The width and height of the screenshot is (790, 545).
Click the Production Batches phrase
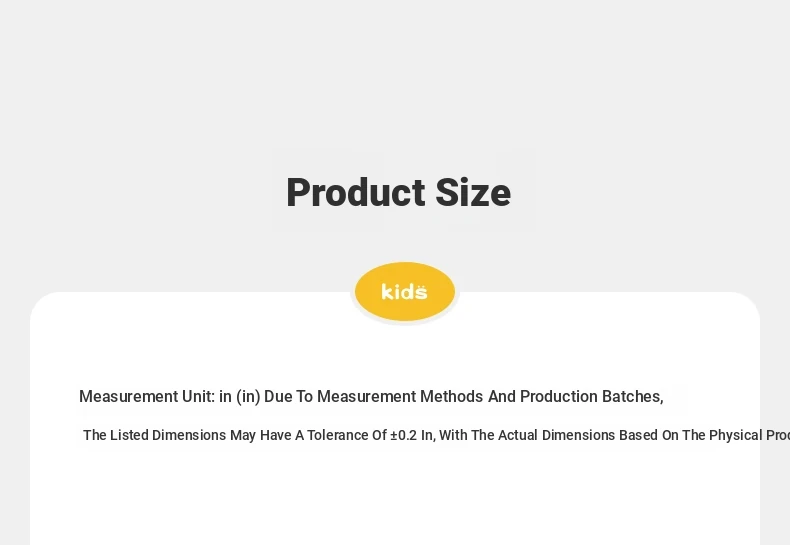coord(591,396)
